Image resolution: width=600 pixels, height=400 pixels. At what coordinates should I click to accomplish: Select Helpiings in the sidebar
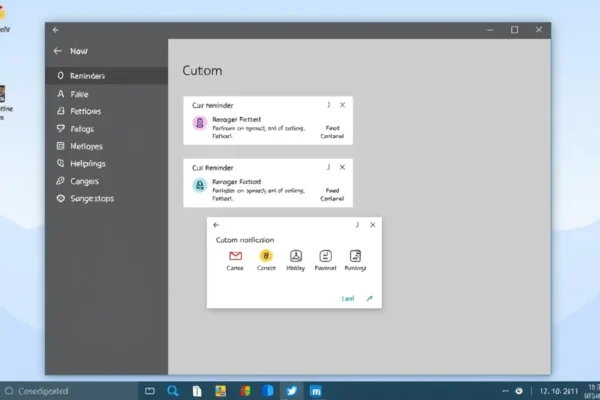coord(106,164)
